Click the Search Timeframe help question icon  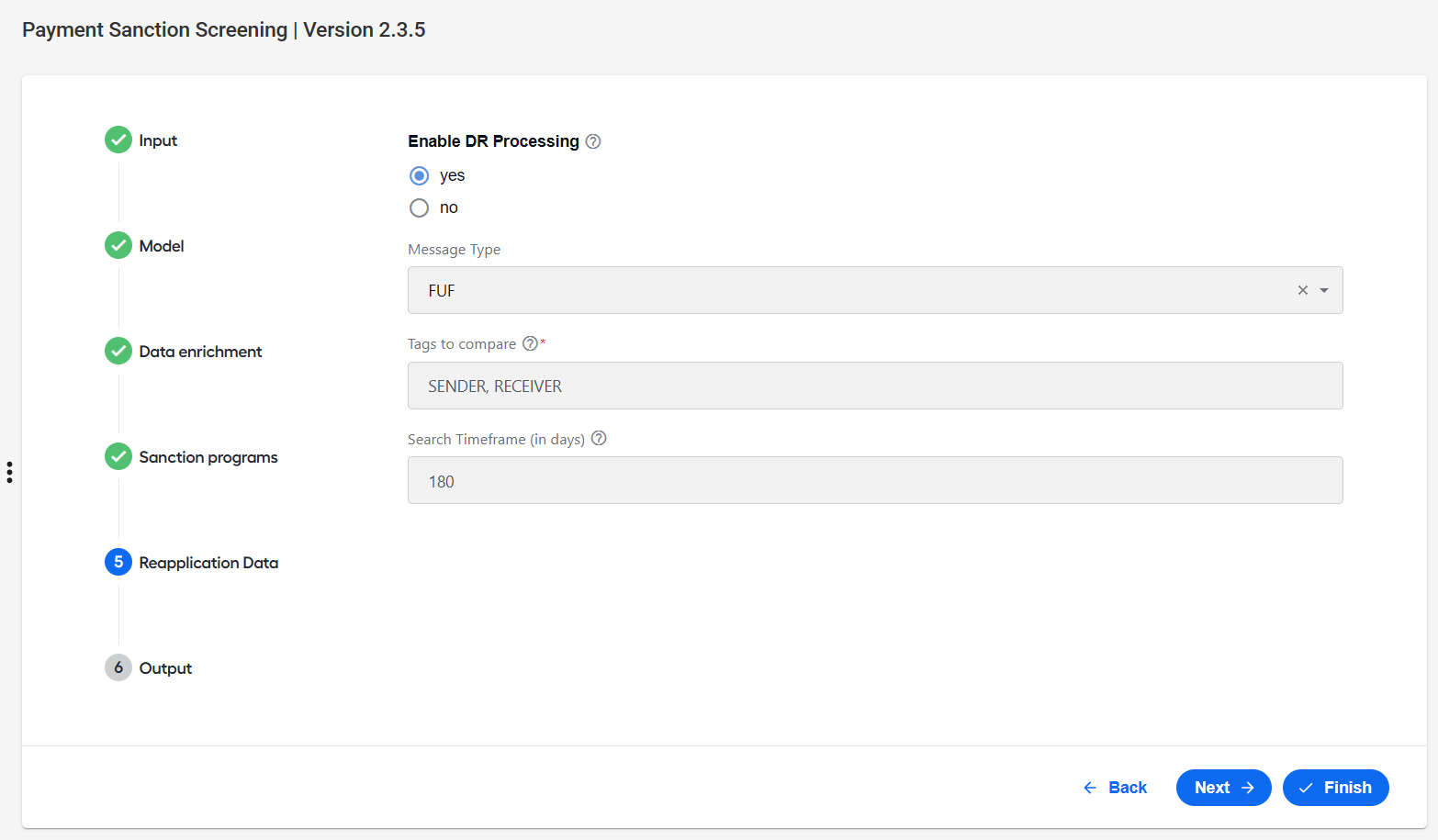(x=599, y=438)
